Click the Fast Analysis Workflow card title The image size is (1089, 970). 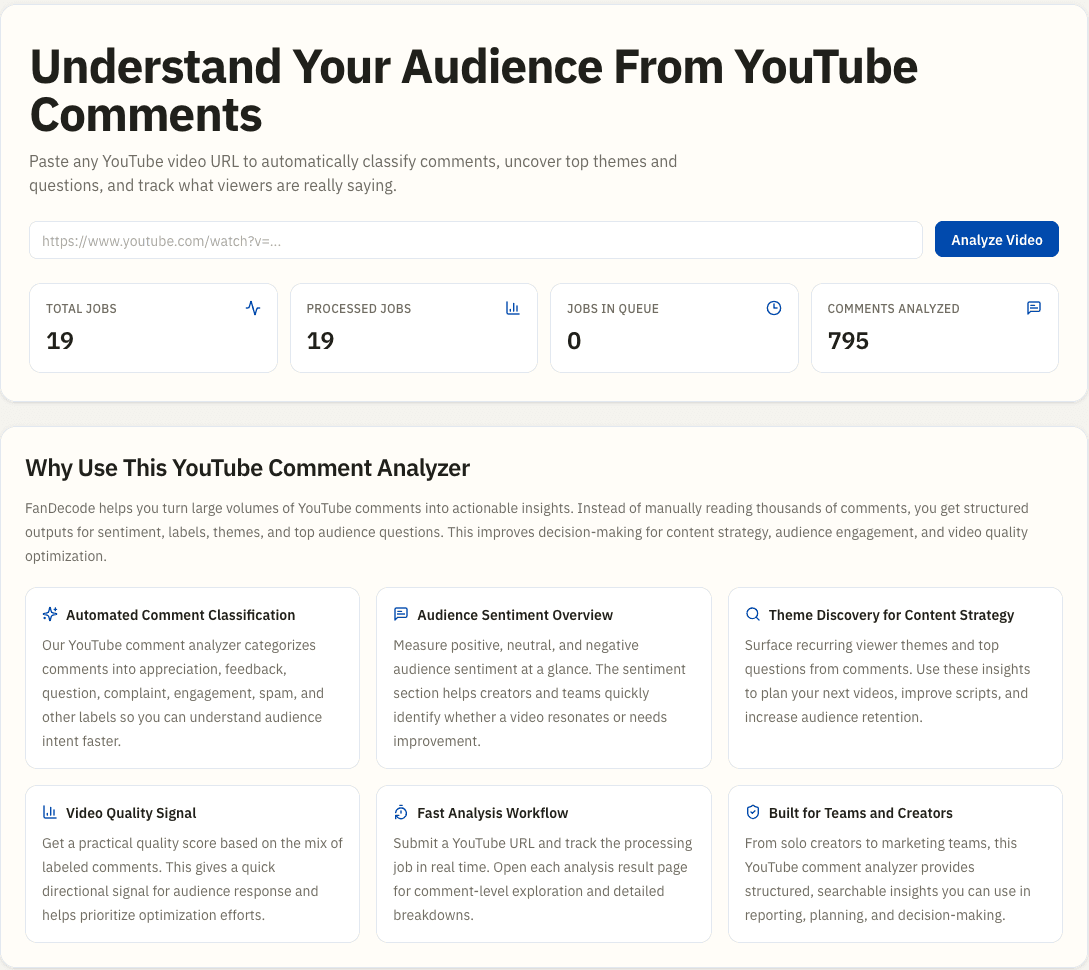click(x=494, y=813)
